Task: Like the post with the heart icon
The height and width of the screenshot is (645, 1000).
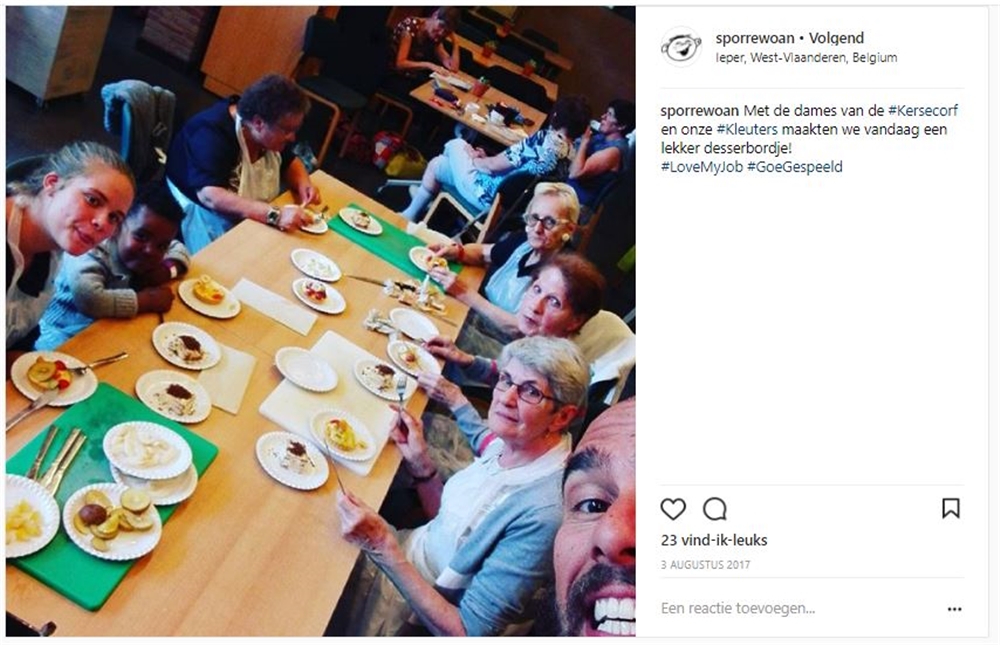Action: (673, 509)
